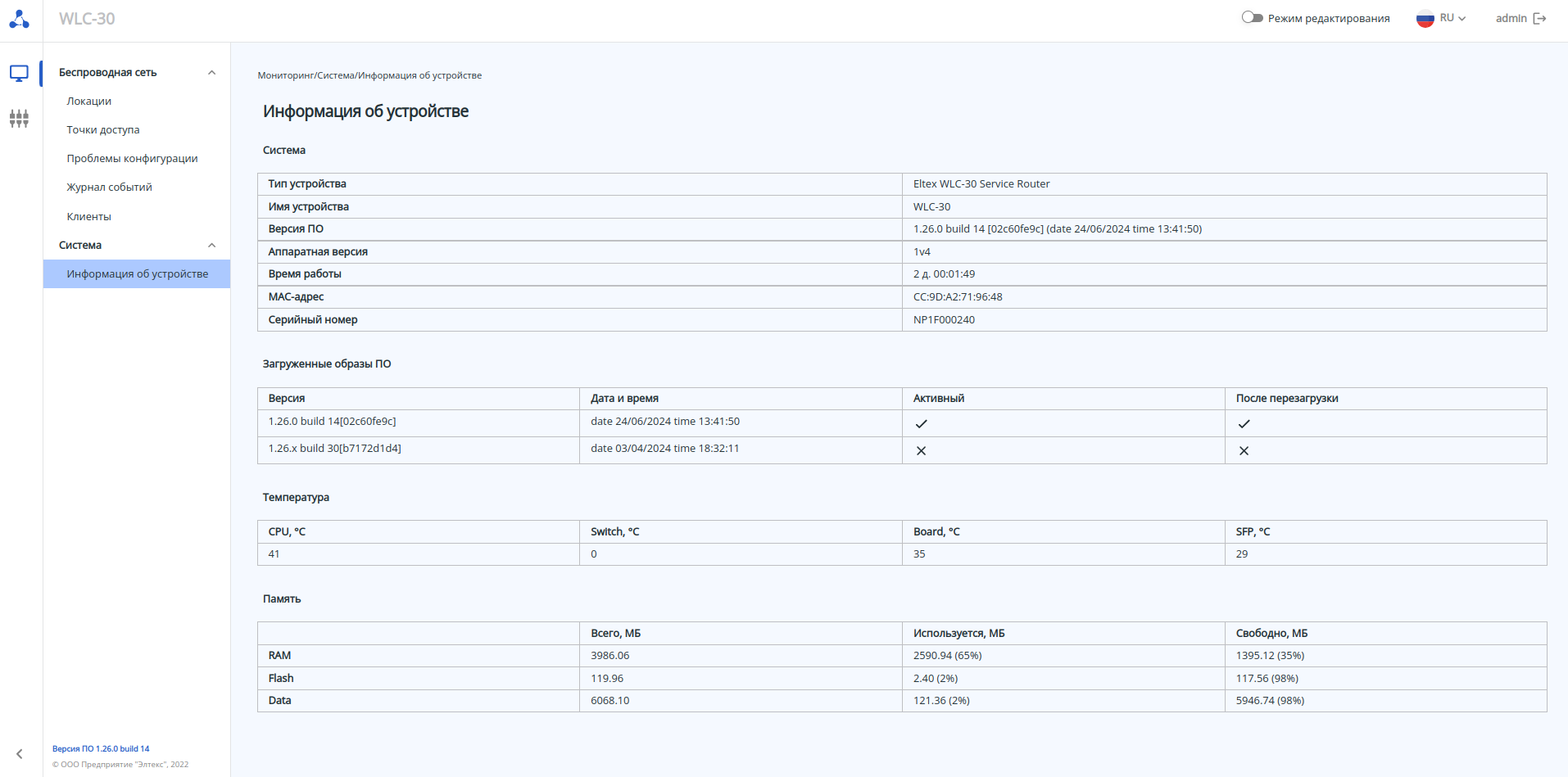This screenshot has height=777, width=1568.
Task: Click the admin user link
Action: pyautogui.click(x=1511, y=18)
